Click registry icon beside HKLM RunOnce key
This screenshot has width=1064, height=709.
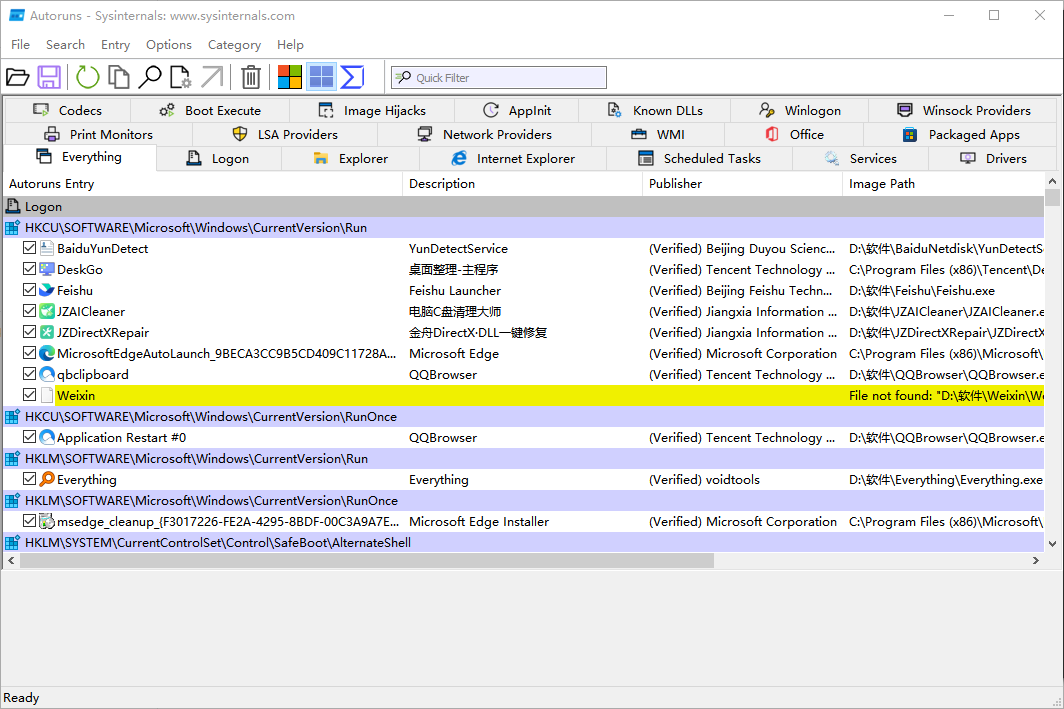12,501
